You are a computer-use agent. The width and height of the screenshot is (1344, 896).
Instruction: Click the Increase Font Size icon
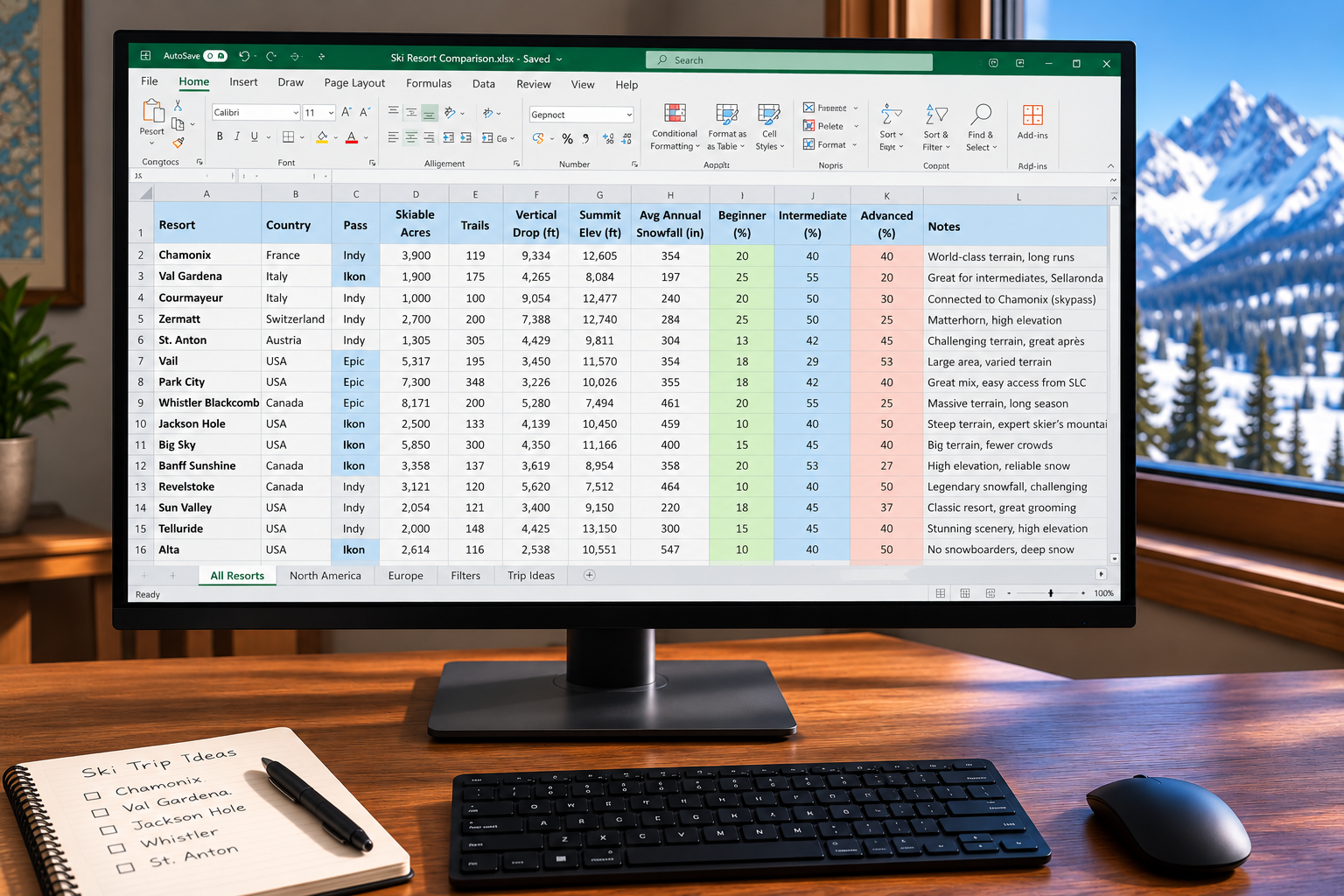(x=346, y=112)
